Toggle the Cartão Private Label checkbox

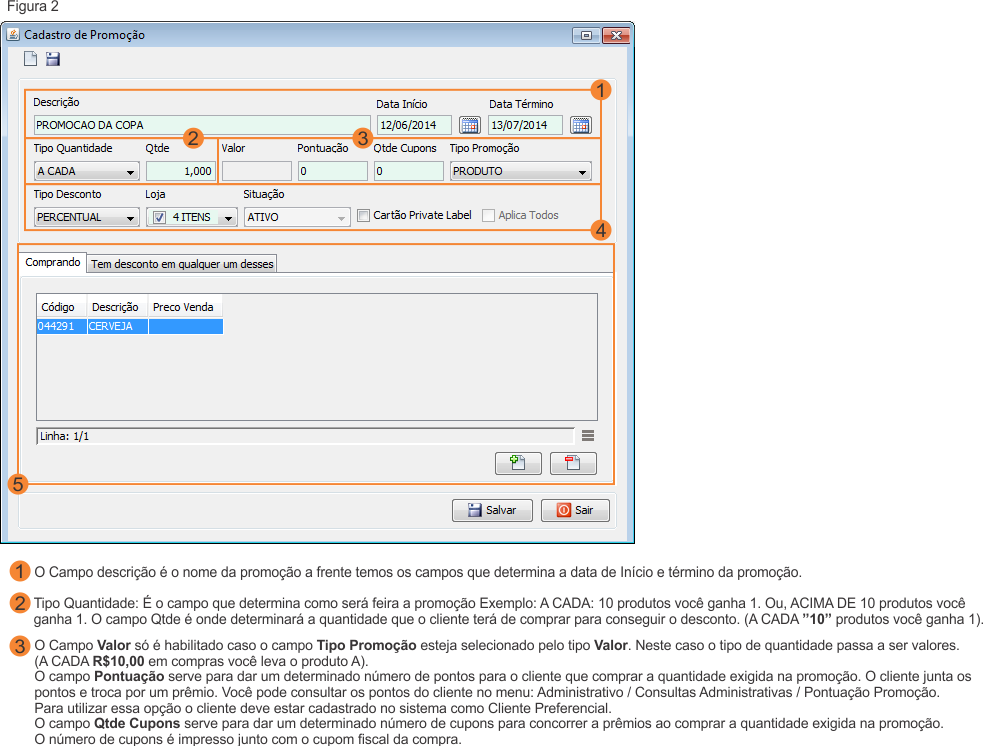point(363,216)
